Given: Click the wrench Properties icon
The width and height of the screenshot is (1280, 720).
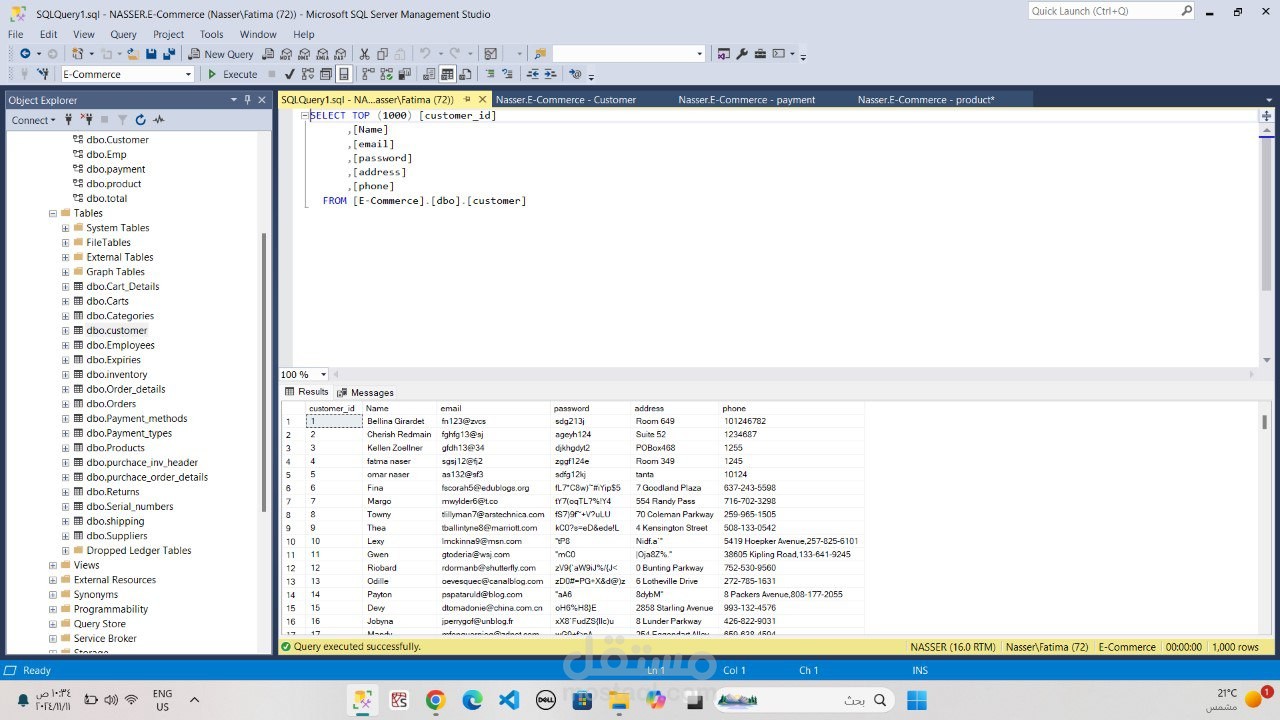Looking at the screenshot, I should [742, 54].
